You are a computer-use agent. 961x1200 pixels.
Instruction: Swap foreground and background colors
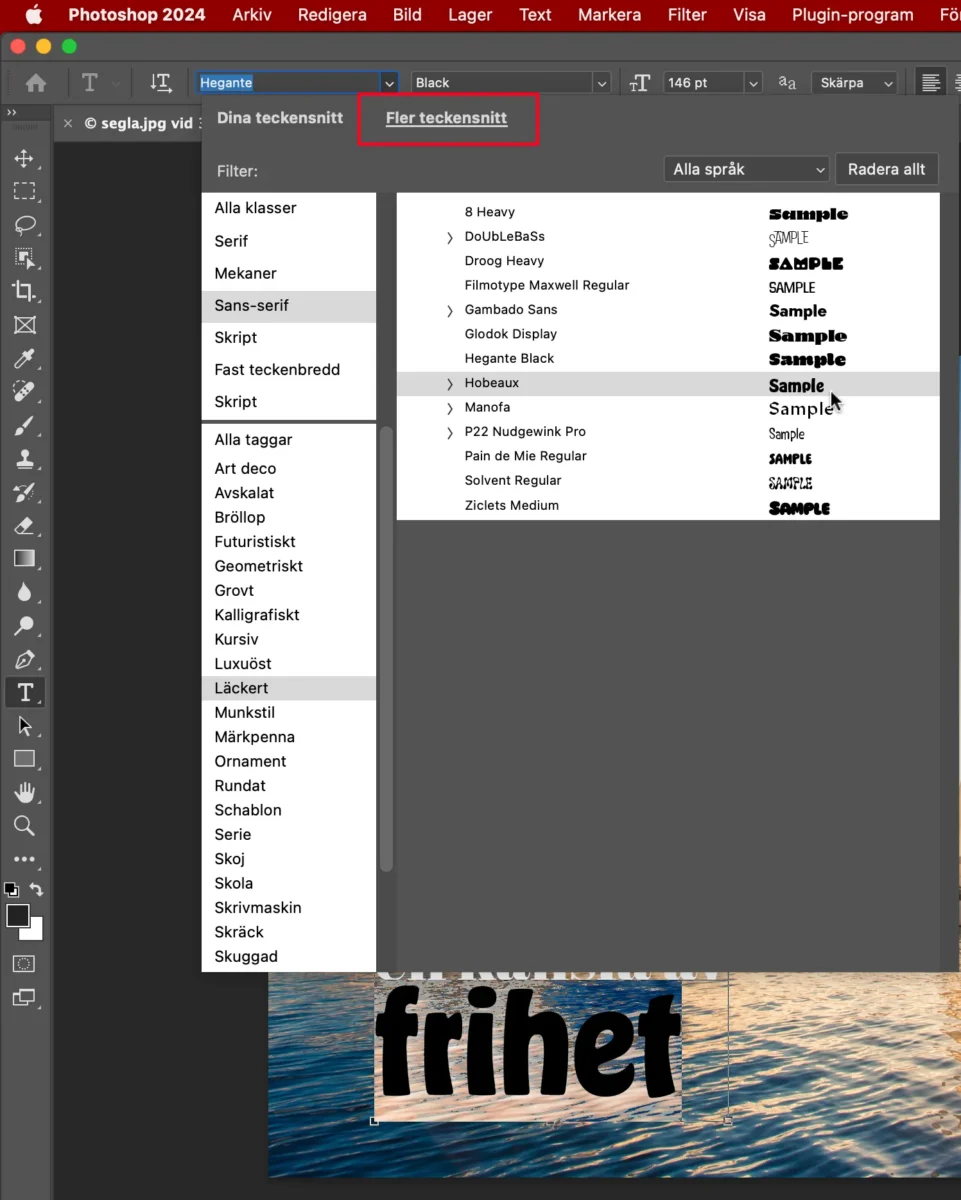tap(37, 889)
